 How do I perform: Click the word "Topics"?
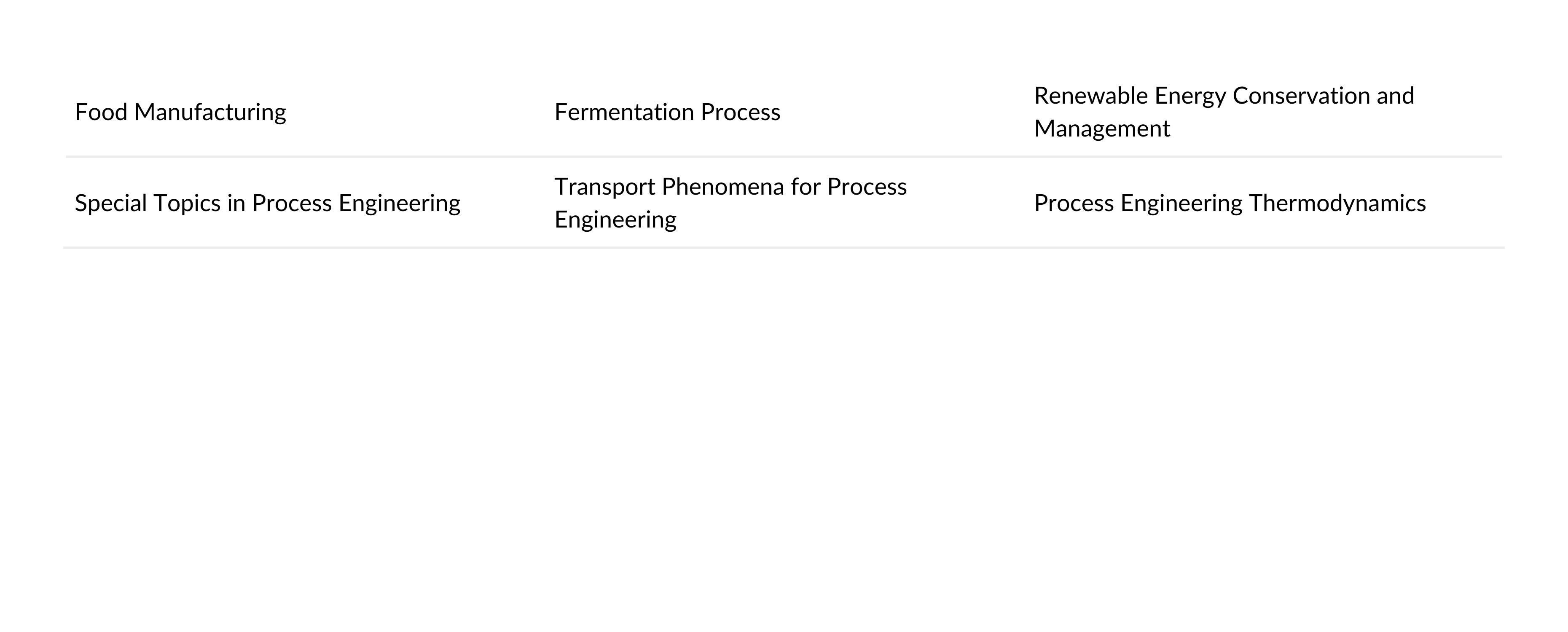coord(187,203)
